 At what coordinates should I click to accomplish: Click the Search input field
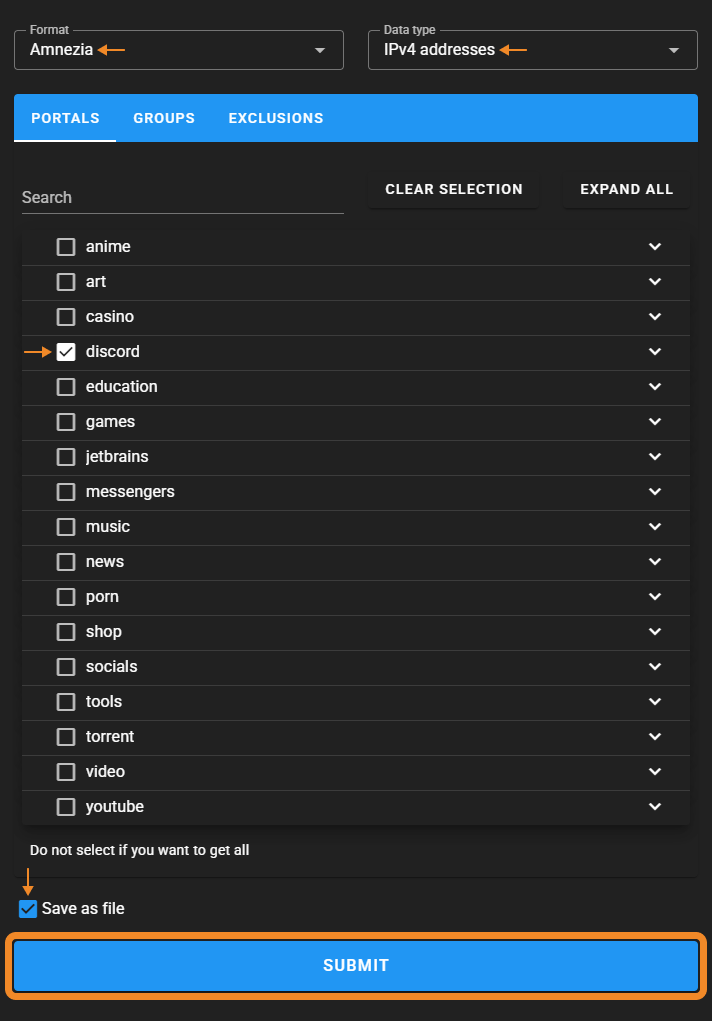182,197
